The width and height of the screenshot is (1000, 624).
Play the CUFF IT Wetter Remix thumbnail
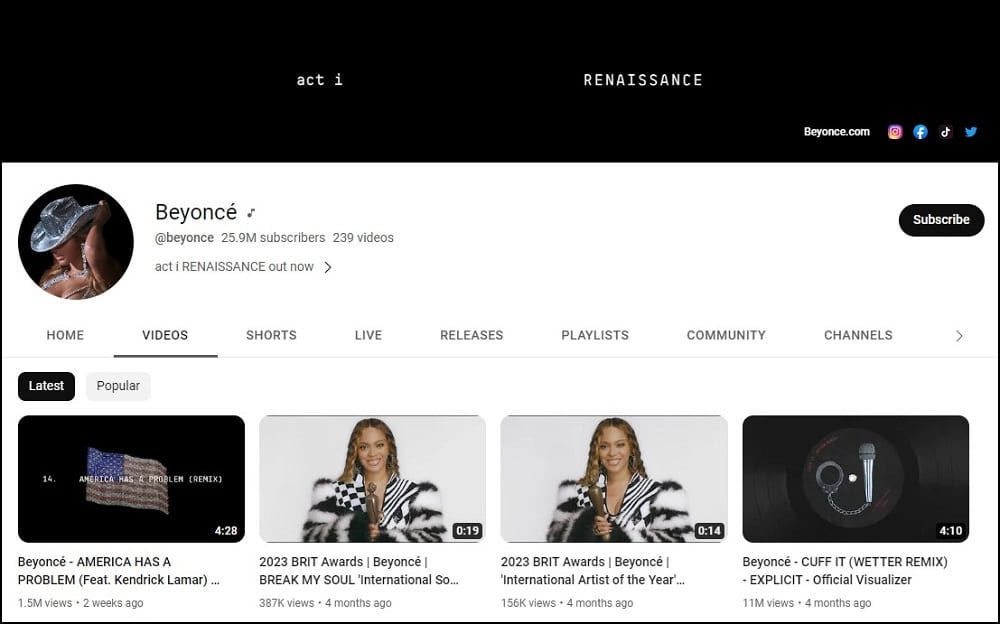856,479
